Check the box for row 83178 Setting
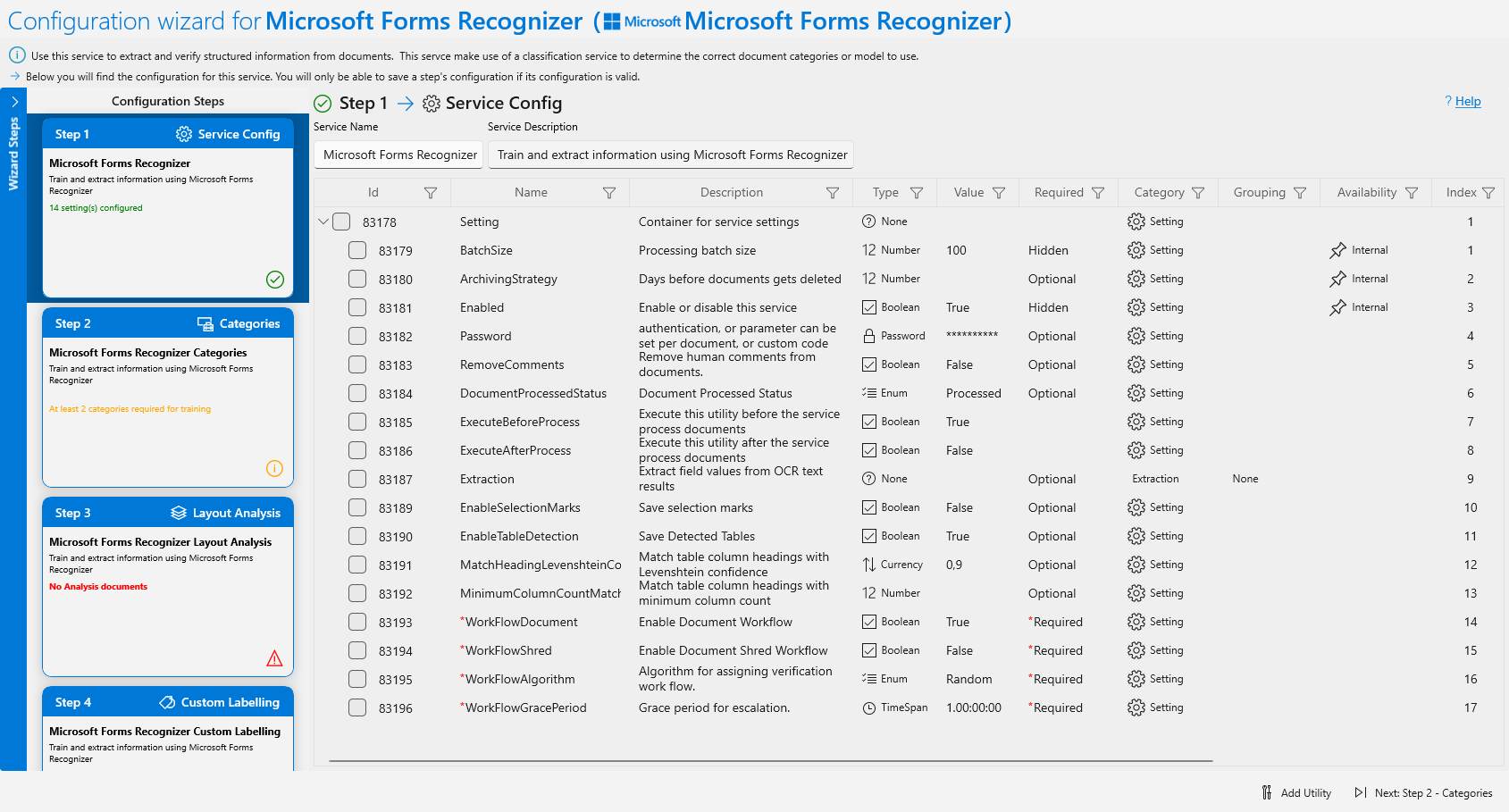 click(341, 222)
